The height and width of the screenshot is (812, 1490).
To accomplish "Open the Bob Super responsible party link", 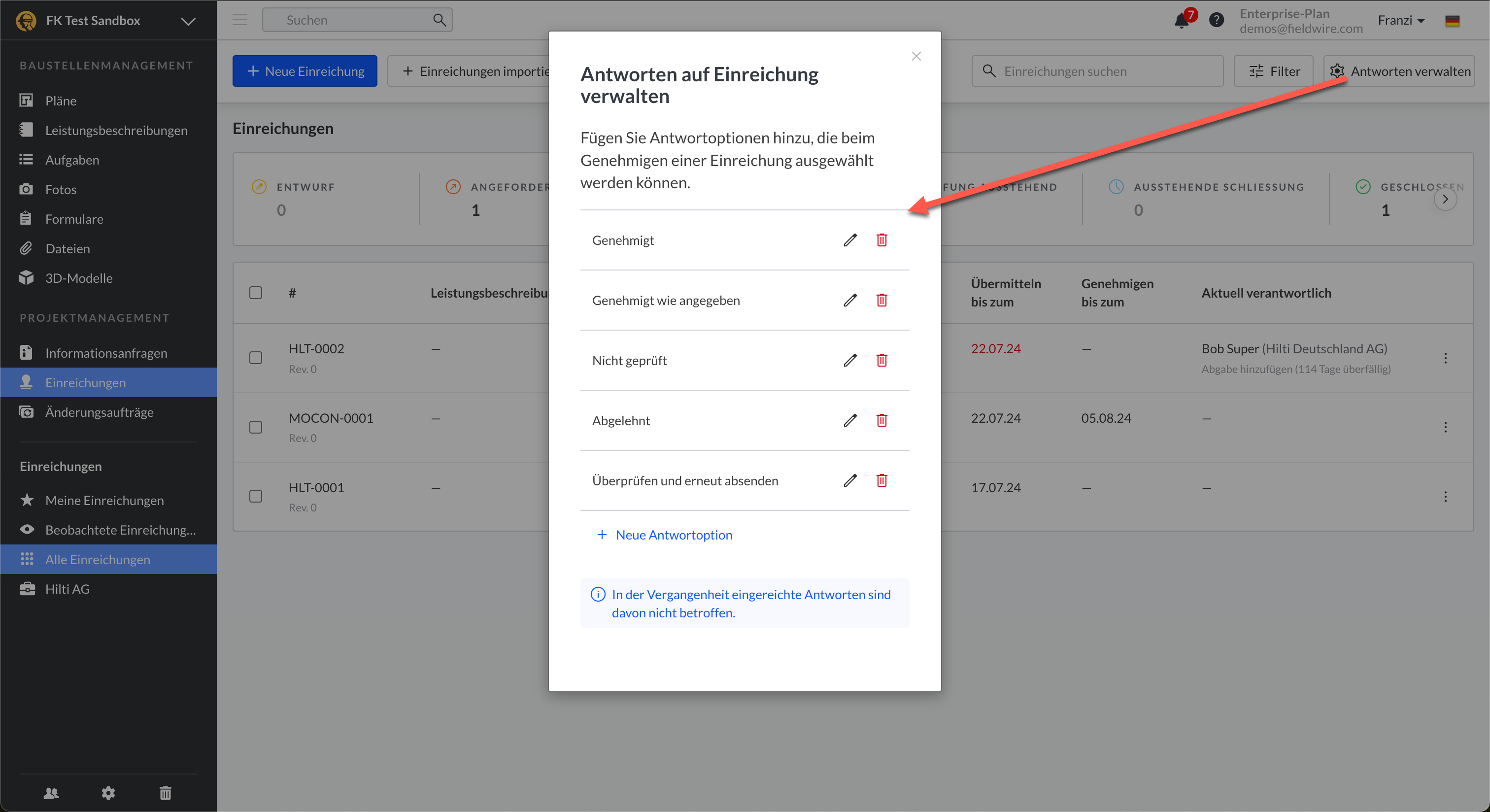I will click(1294, 349).
